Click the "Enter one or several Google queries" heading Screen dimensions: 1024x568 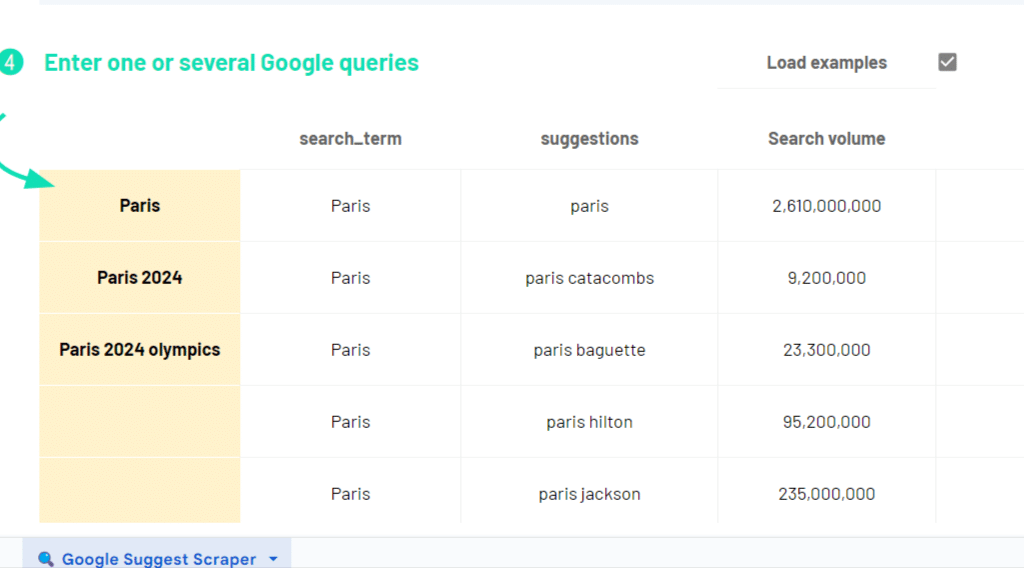(x=231, y=63)
